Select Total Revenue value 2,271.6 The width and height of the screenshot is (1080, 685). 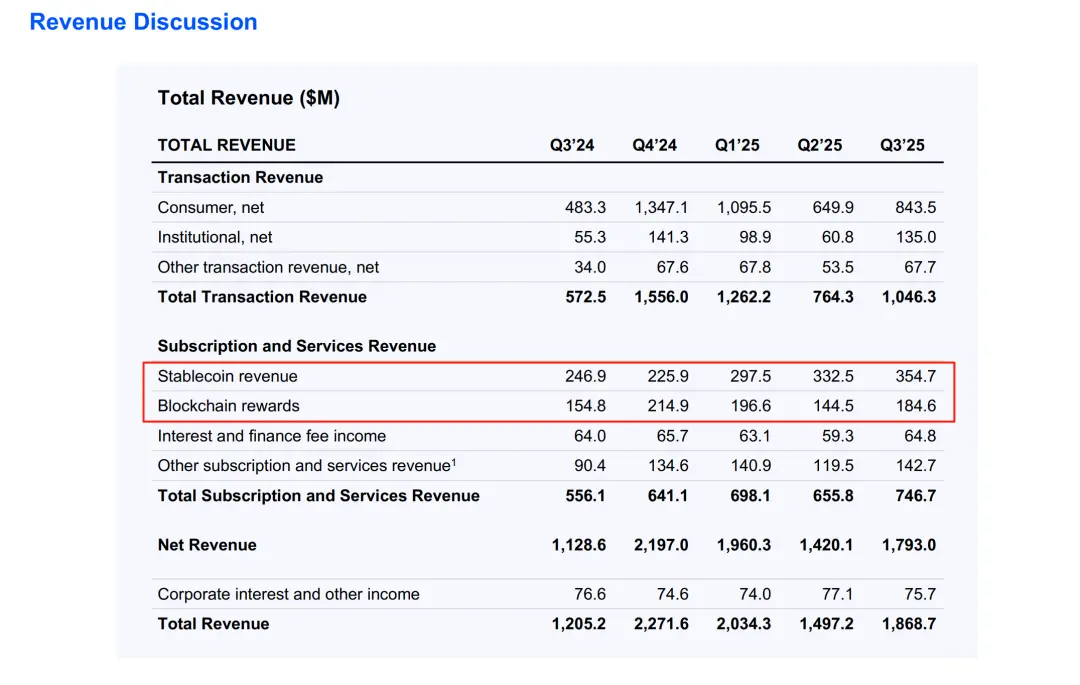660,624
